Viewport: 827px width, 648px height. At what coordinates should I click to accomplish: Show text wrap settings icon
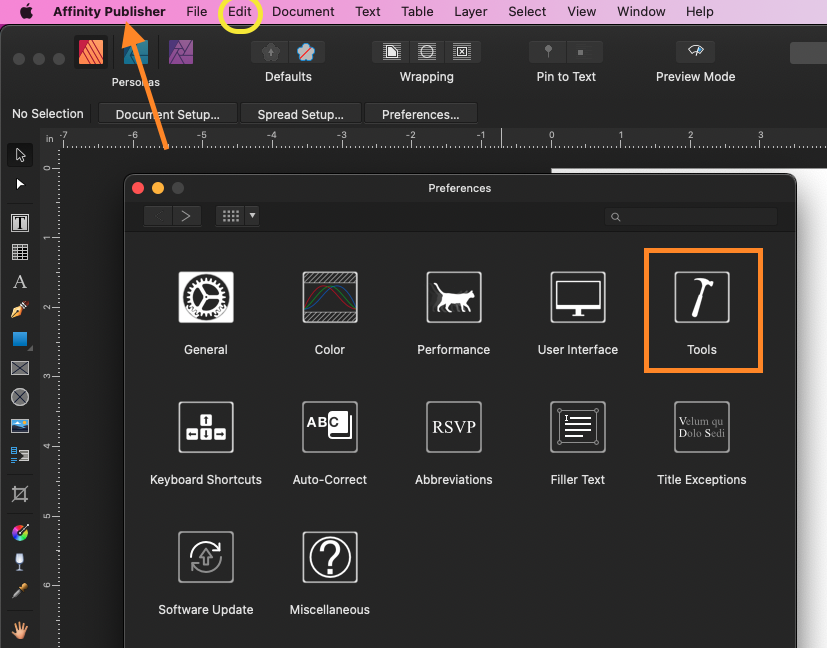click(x=391, y=52)
